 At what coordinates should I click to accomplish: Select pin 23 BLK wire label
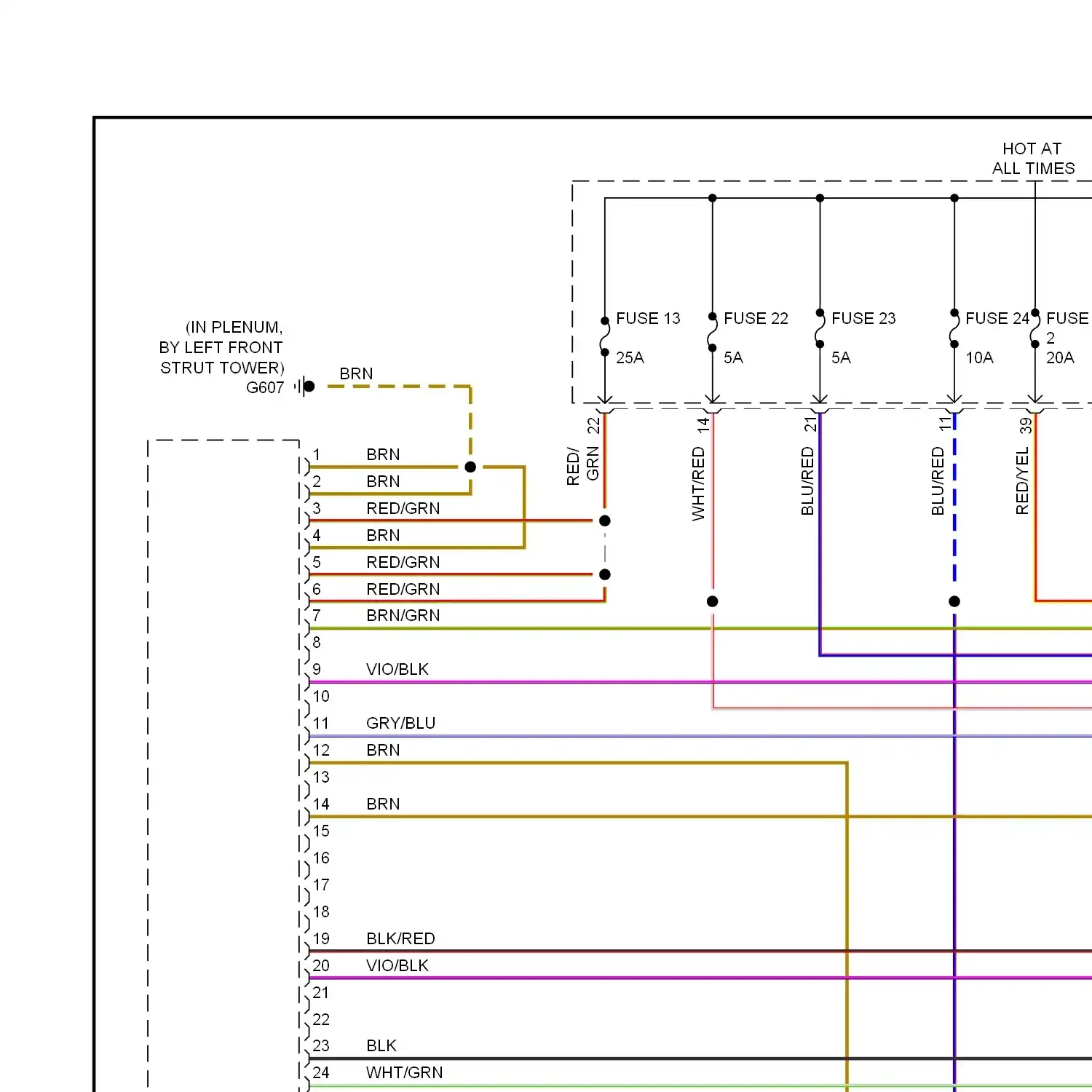tap(381, 1045)
